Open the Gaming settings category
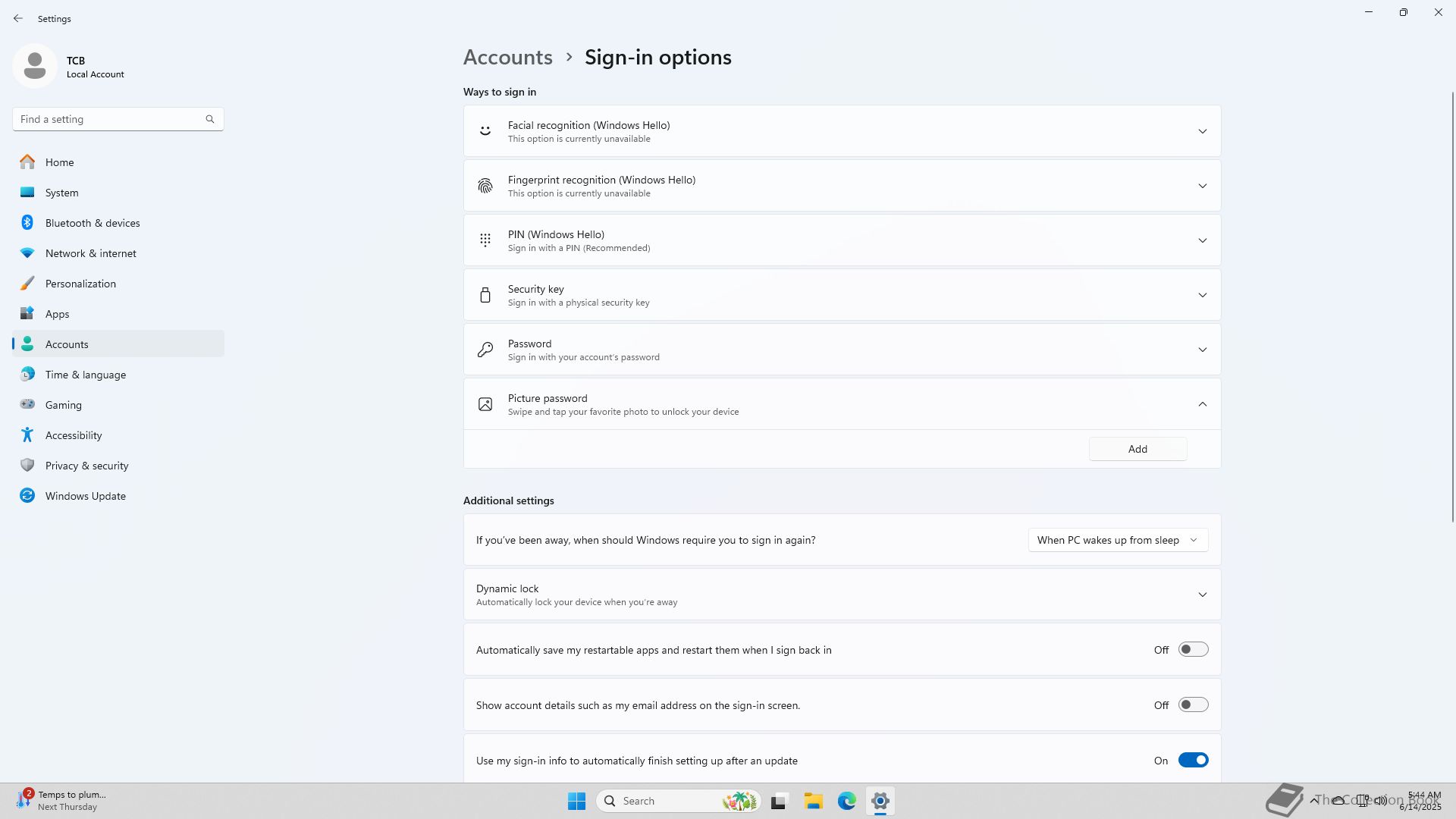 click(64, 405)
